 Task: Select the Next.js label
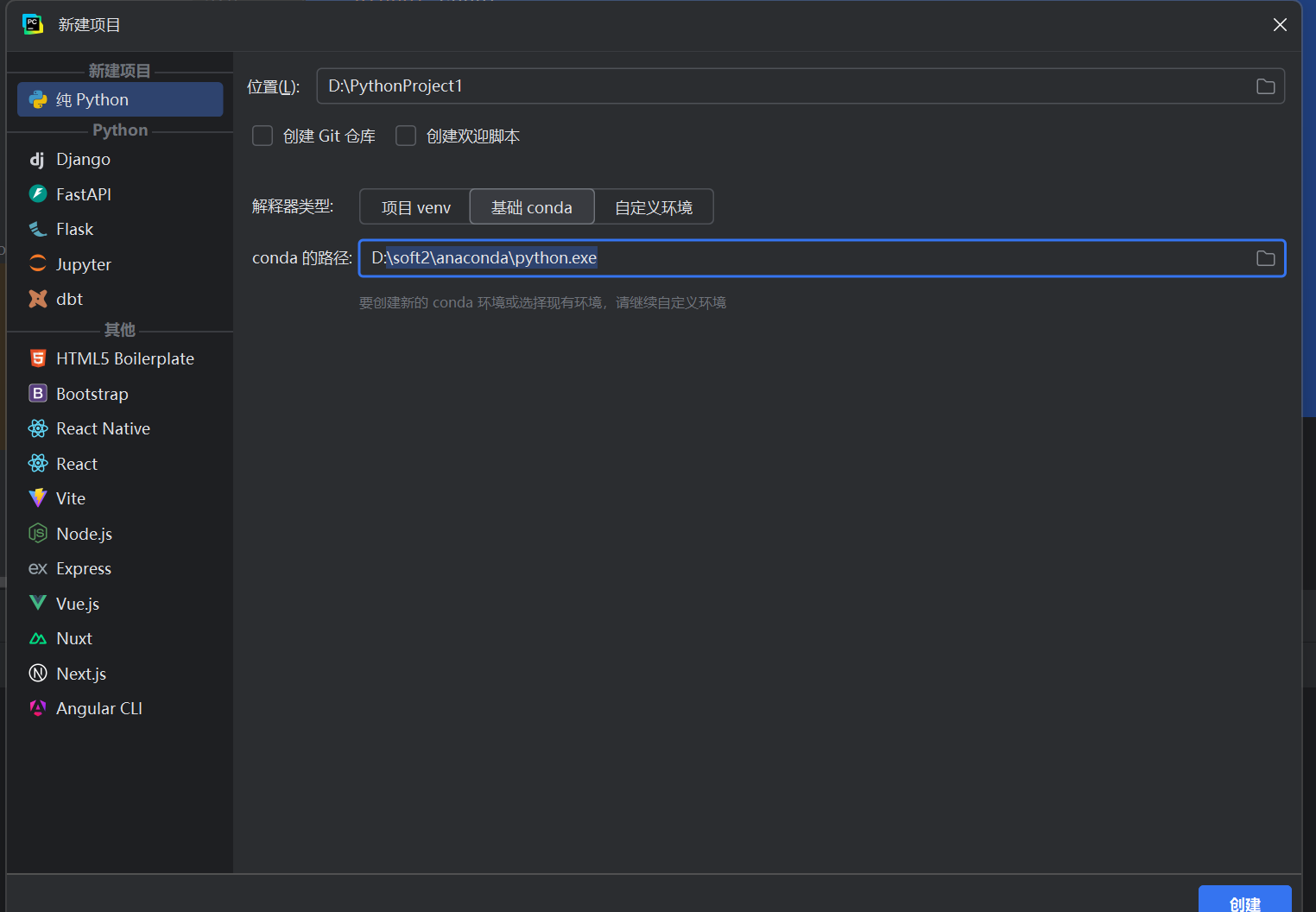[x=81, y=674]
